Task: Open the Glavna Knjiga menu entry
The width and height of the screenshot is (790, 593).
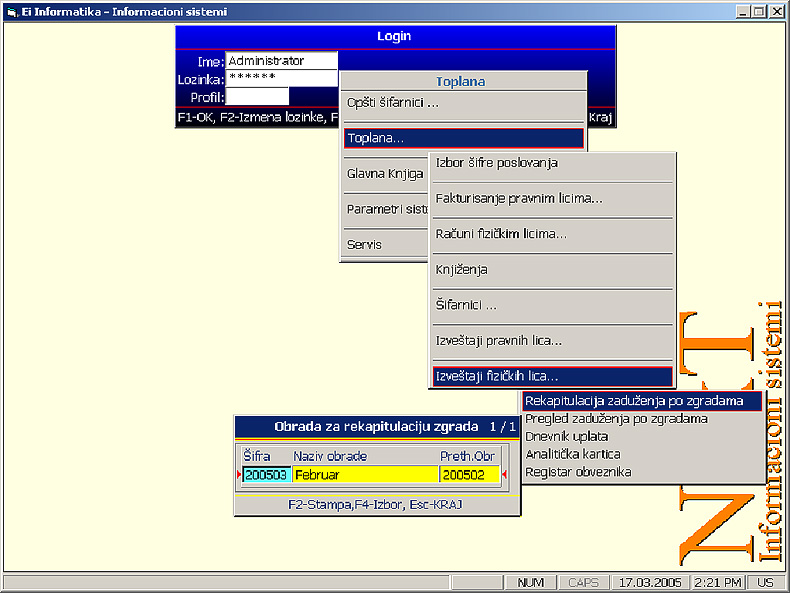Action: pos(384,173)
